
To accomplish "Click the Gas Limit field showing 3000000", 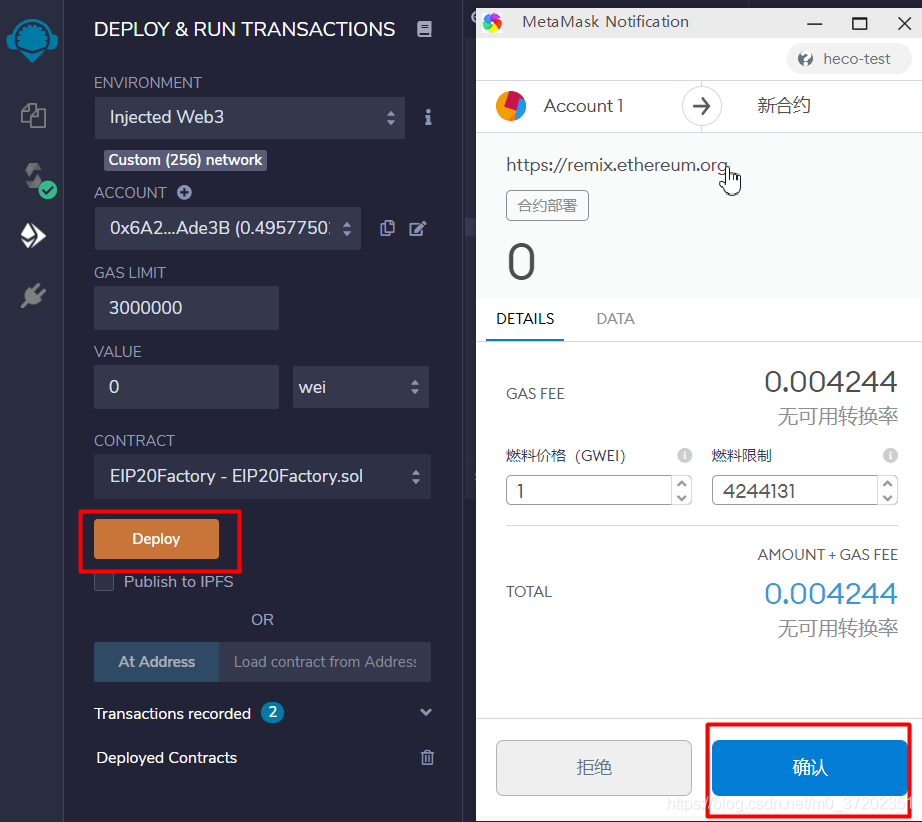I will [186, 308].
